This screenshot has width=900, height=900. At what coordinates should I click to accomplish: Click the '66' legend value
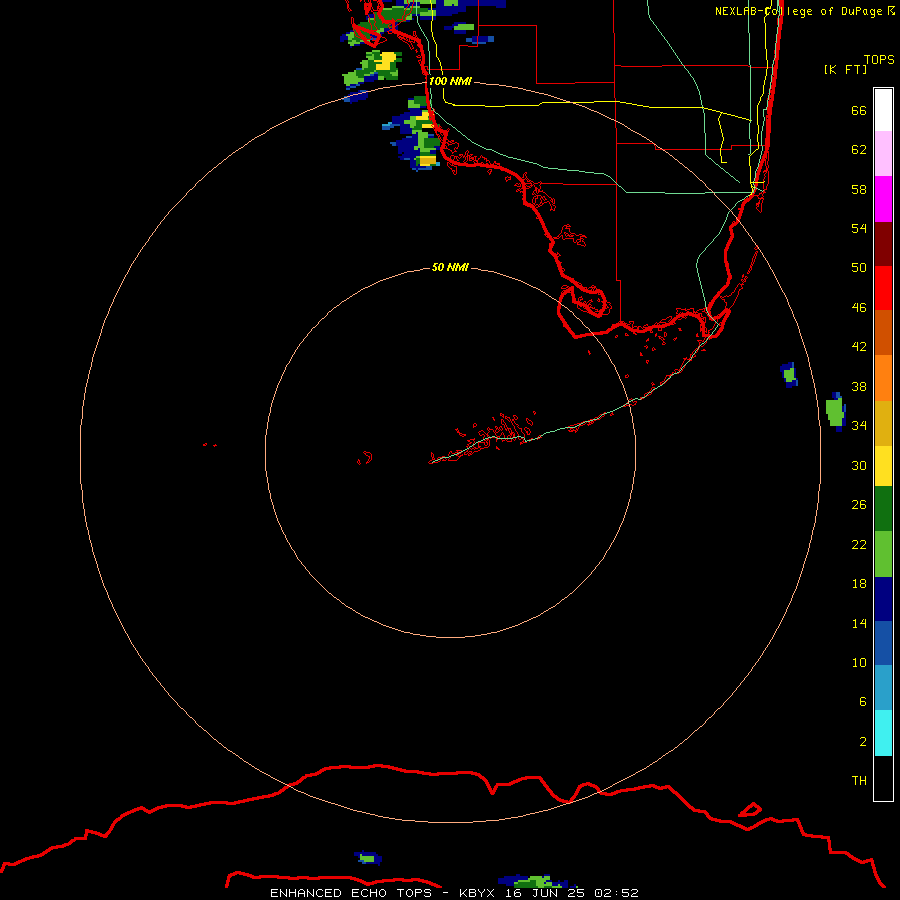point(859,110)
